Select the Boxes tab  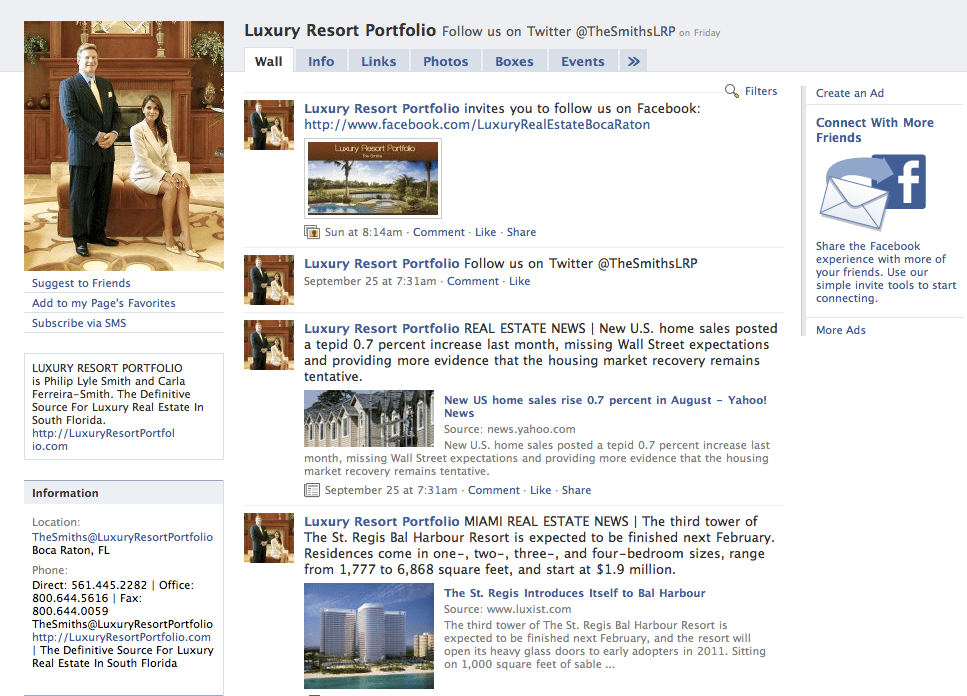pos(514,61)
